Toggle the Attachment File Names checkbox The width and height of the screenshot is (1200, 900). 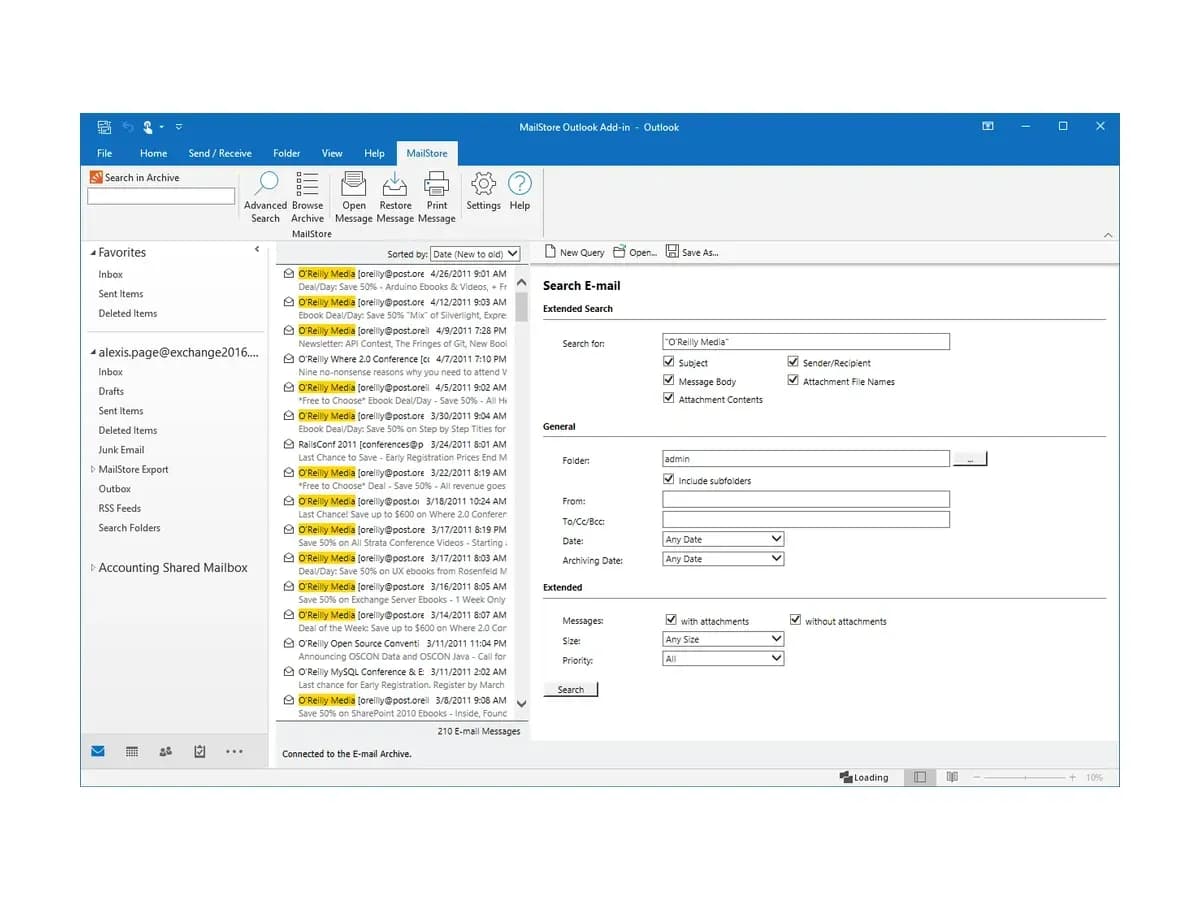(x=793, y=381)
